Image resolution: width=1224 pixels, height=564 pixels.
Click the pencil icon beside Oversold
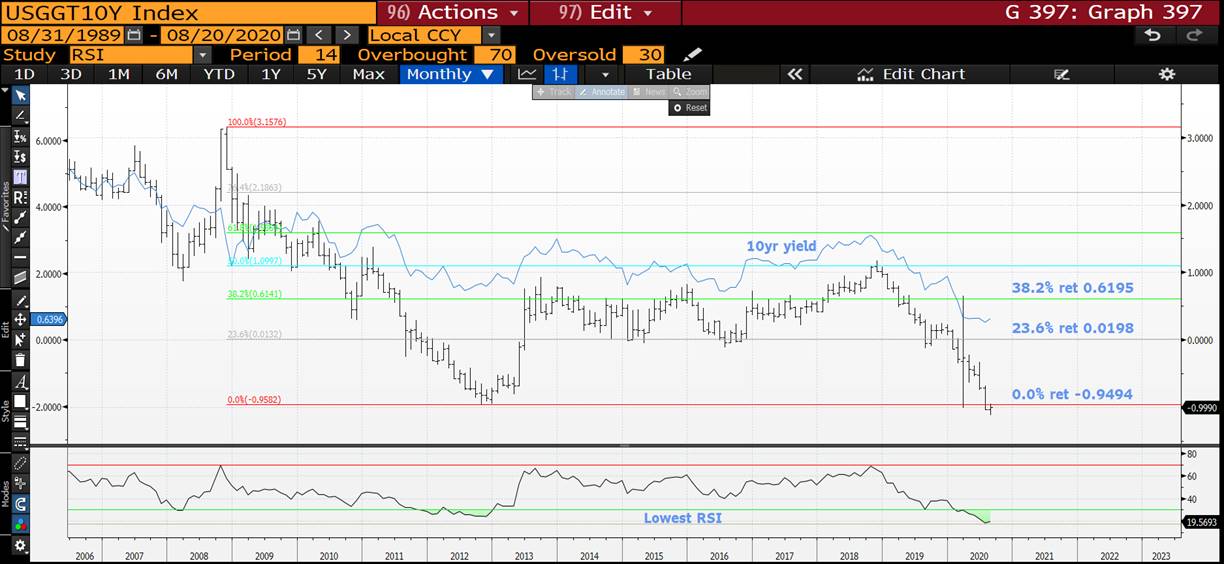click(x=692, y=55)
